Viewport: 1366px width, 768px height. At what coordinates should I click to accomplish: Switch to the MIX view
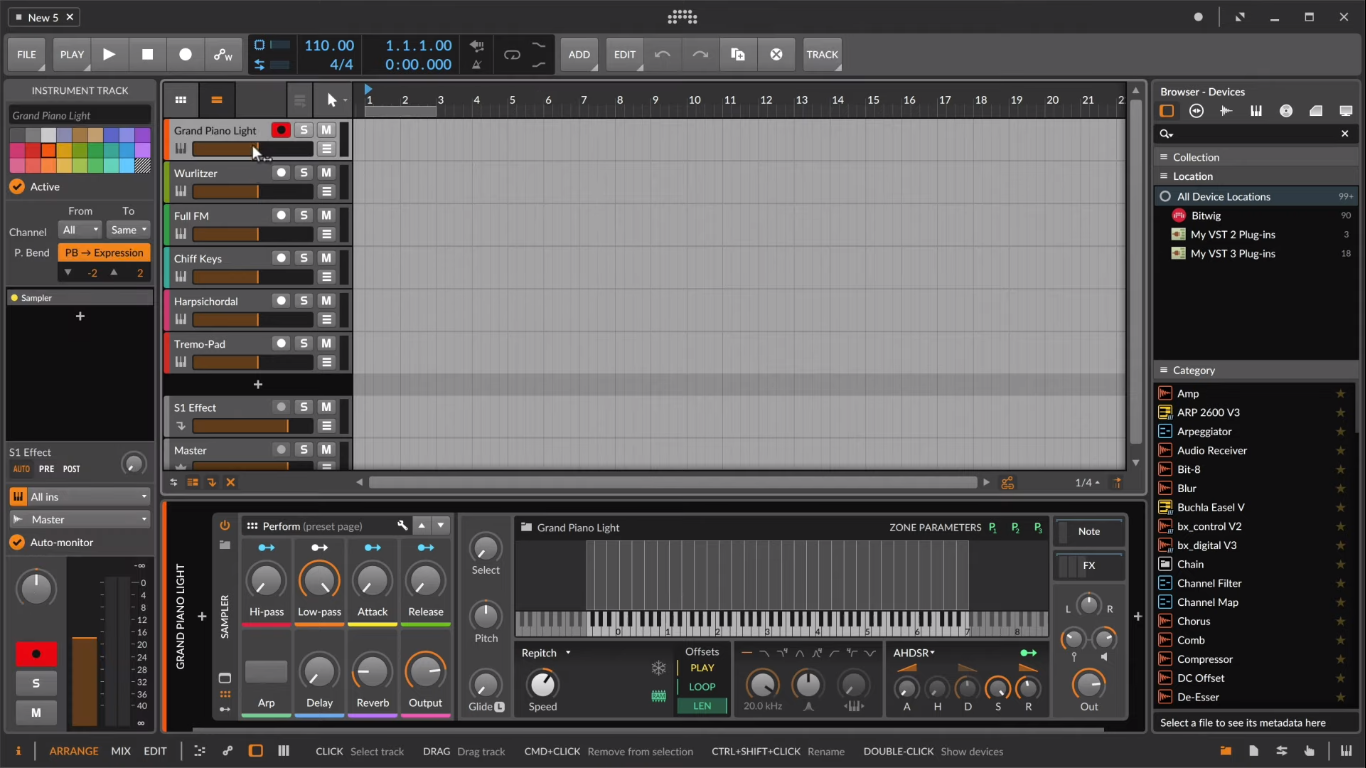[x=120, y=751]
